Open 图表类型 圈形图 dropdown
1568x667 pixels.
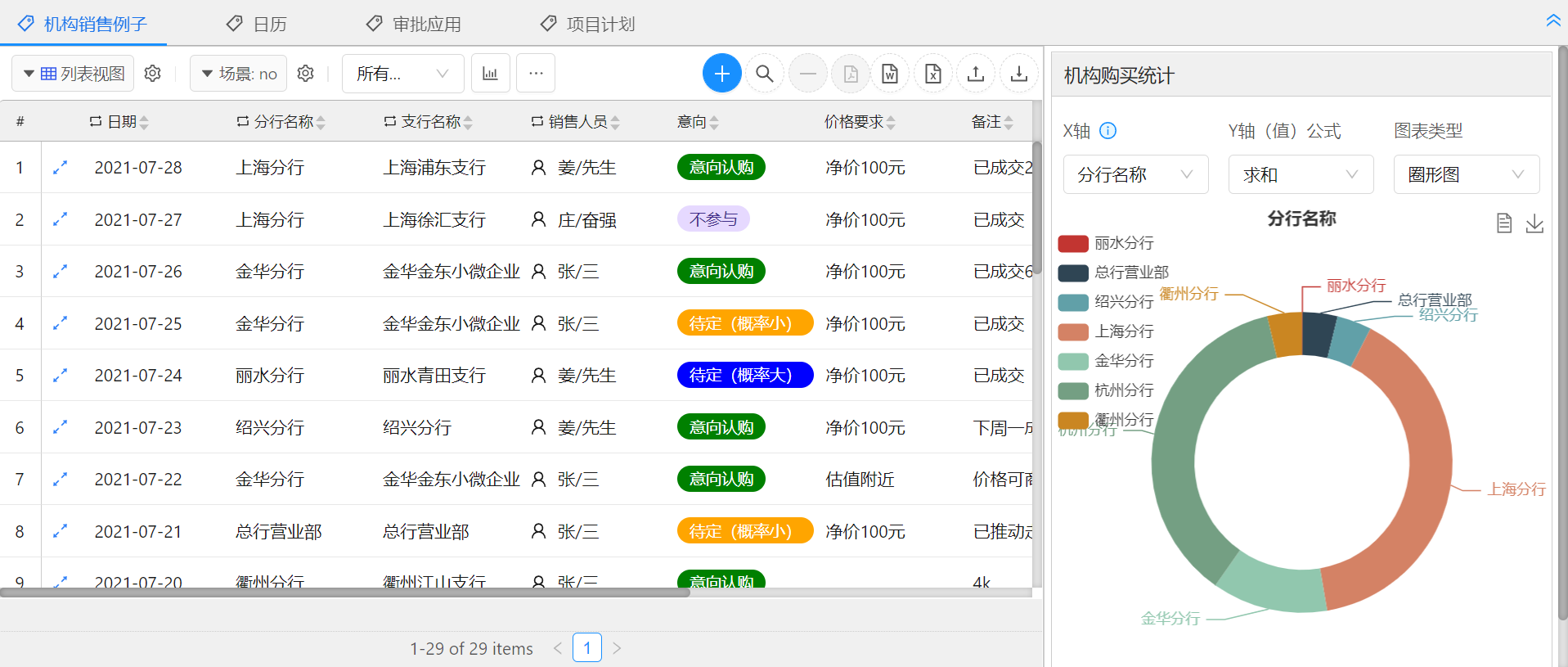coord(1466,174)
